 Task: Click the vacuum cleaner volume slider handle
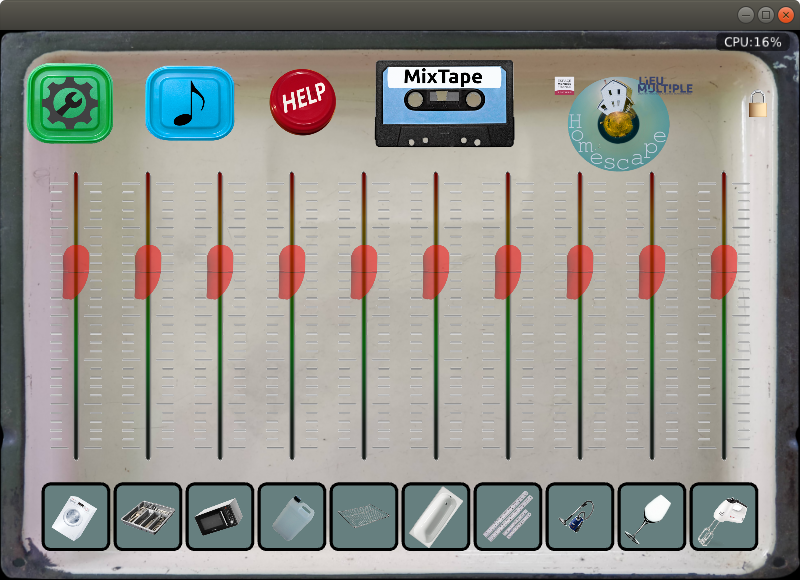[579, 272]
